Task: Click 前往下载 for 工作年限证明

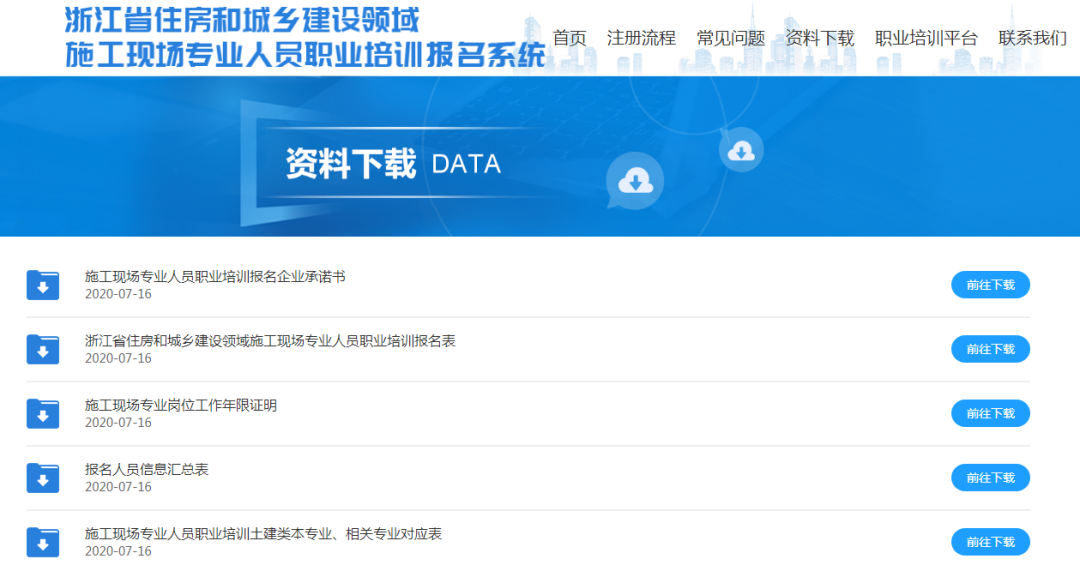Action: click(x=990, y=413)
